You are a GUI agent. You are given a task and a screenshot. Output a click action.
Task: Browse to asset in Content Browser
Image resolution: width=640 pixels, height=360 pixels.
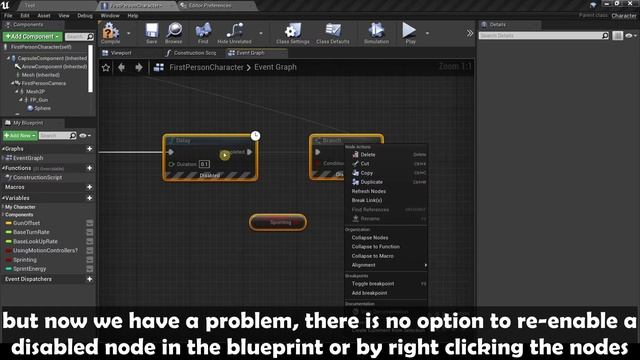pos(174,33)
